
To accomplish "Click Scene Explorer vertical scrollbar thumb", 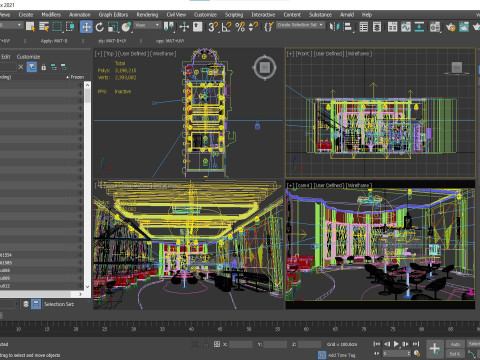I will [87, 96].
